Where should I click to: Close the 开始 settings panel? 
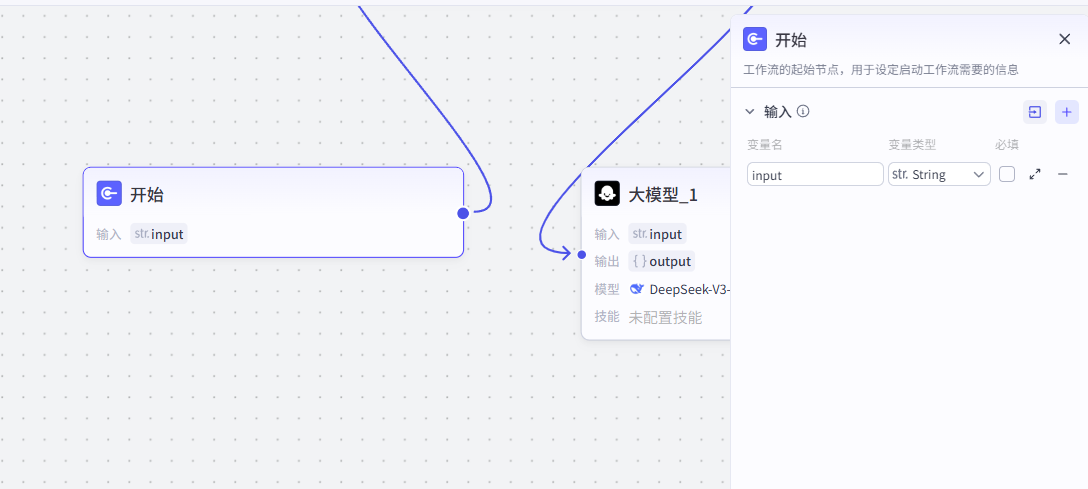click(x=1064, y=39)
